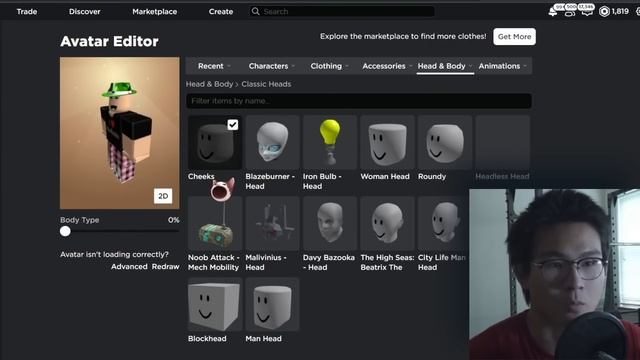
Task: Select the Blazeburner Head thumbnail
Action: 272,142
